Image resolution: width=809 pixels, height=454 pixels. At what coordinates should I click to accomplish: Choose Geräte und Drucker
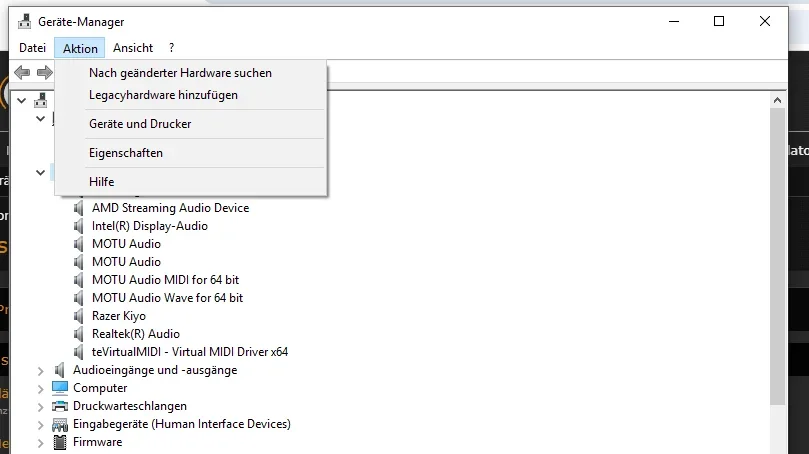pyautogui.click(x=191, y=124)
